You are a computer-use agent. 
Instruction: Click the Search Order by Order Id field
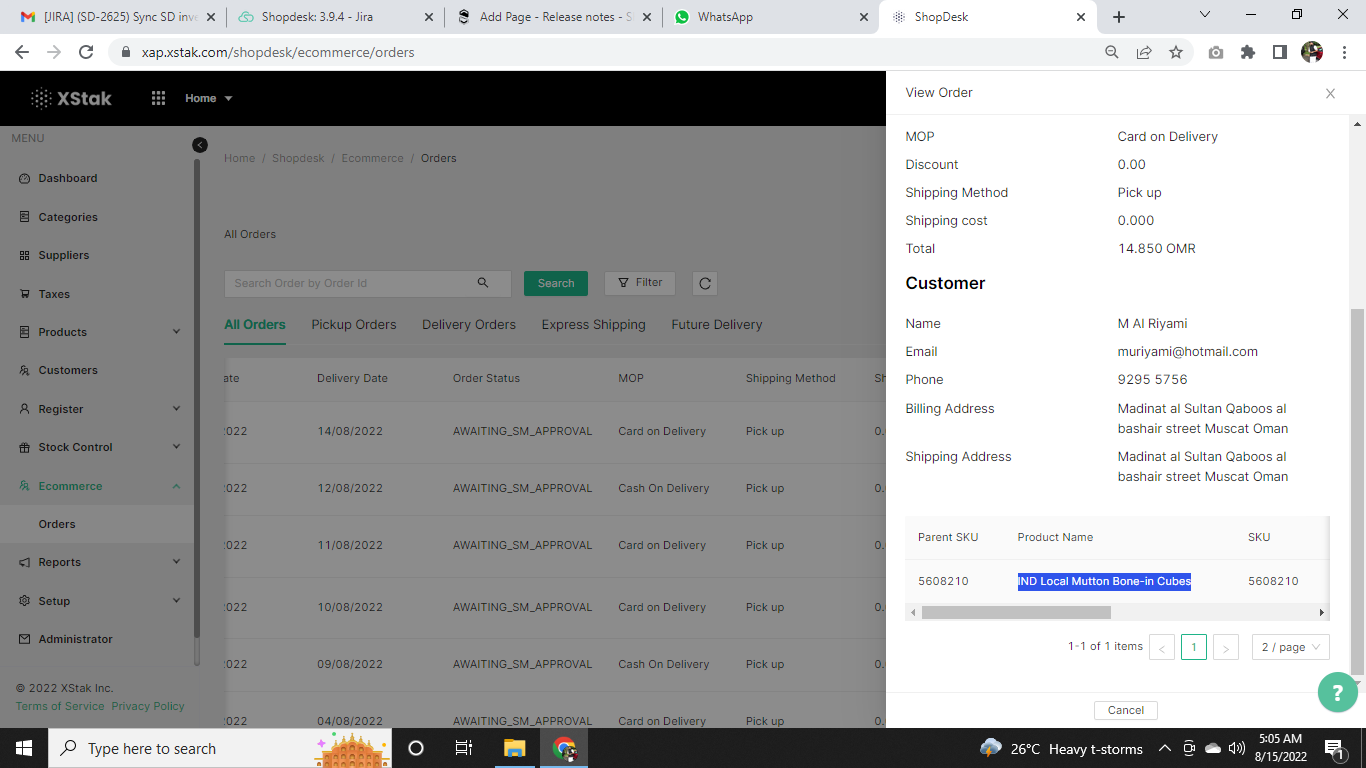click(350, 284)
